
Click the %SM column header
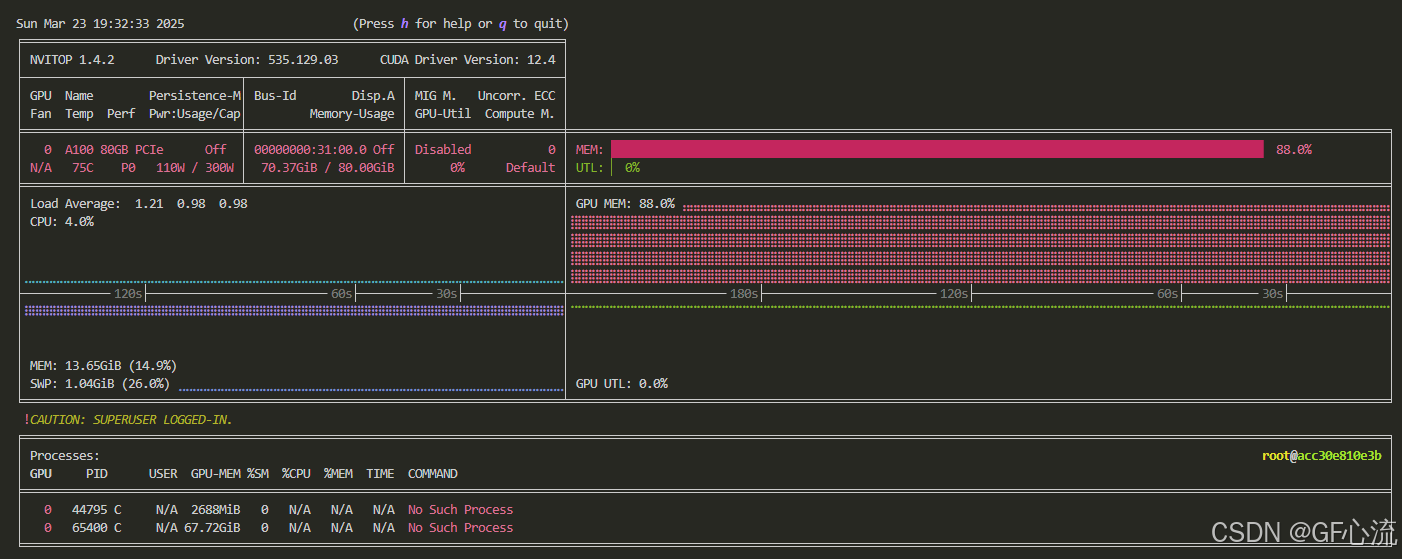258,474
